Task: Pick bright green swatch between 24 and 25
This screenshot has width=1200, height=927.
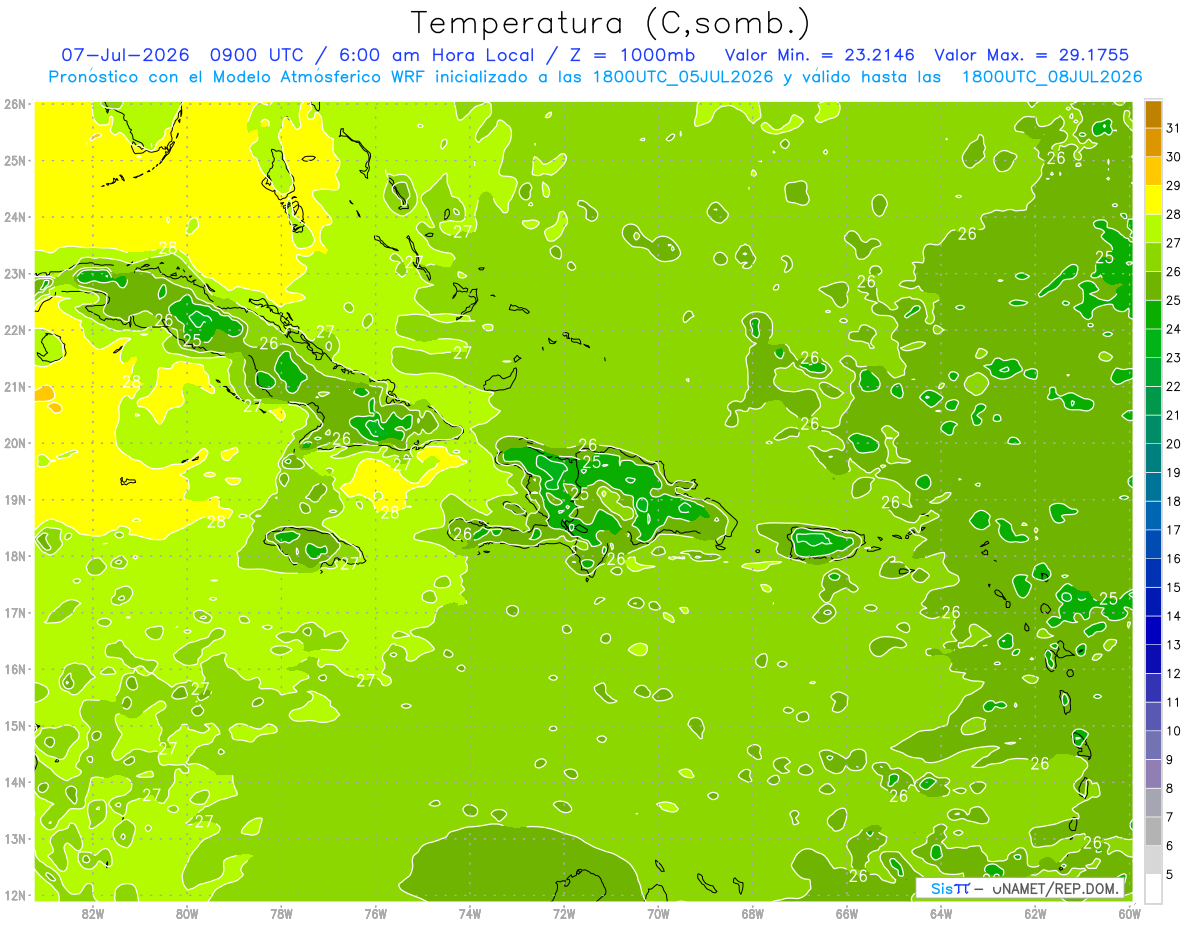Action: click(1153, 315)
